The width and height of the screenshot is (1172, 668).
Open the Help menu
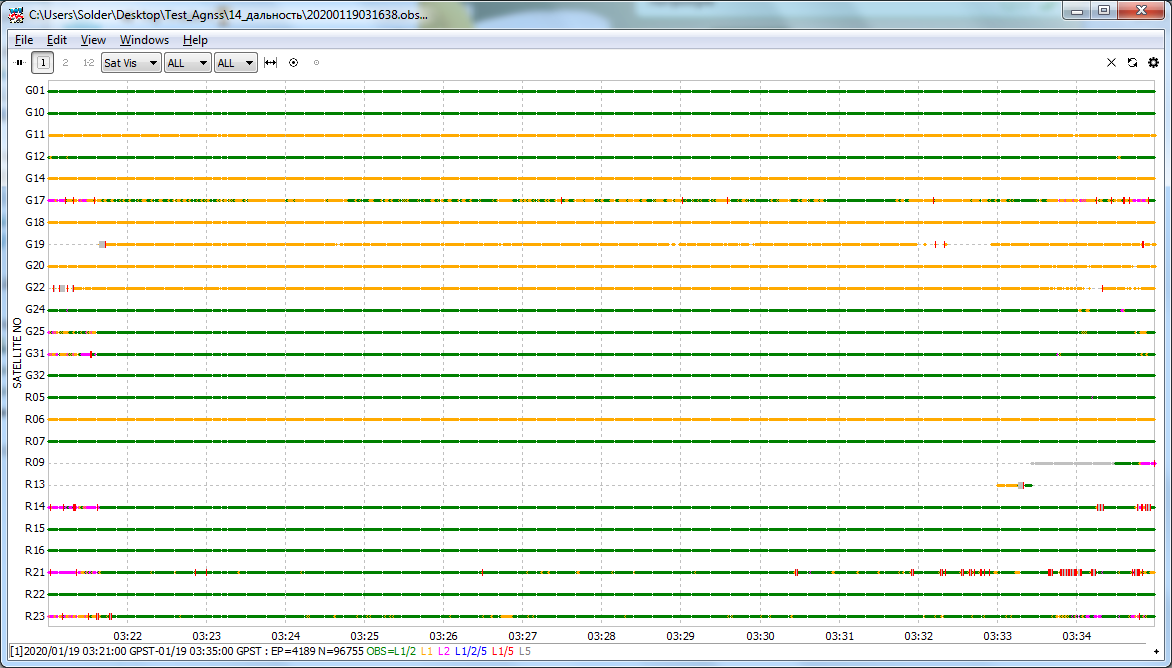195,40
